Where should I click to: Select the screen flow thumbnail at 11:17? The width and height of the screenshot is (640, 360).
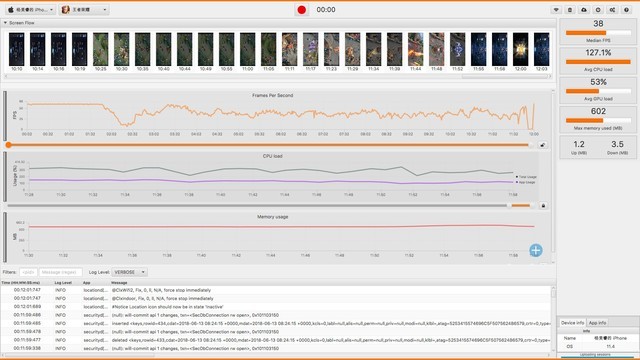[311, 49]
